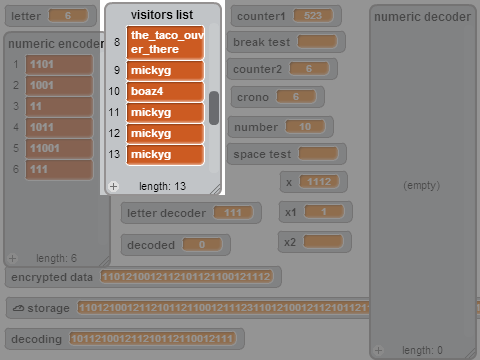Select visitors list item 8 the_taco_ouver_there

tap(165, 42)
